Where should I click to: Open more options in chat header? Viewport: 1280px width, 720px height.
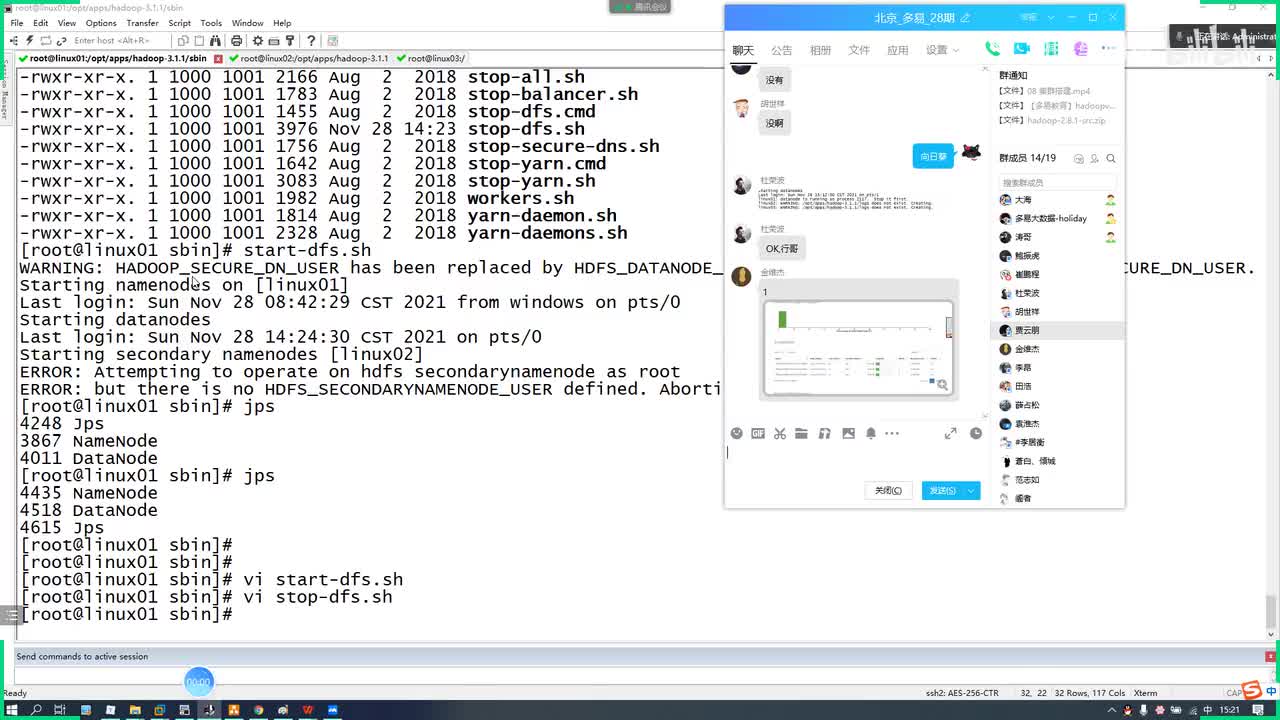point(1108,48)
